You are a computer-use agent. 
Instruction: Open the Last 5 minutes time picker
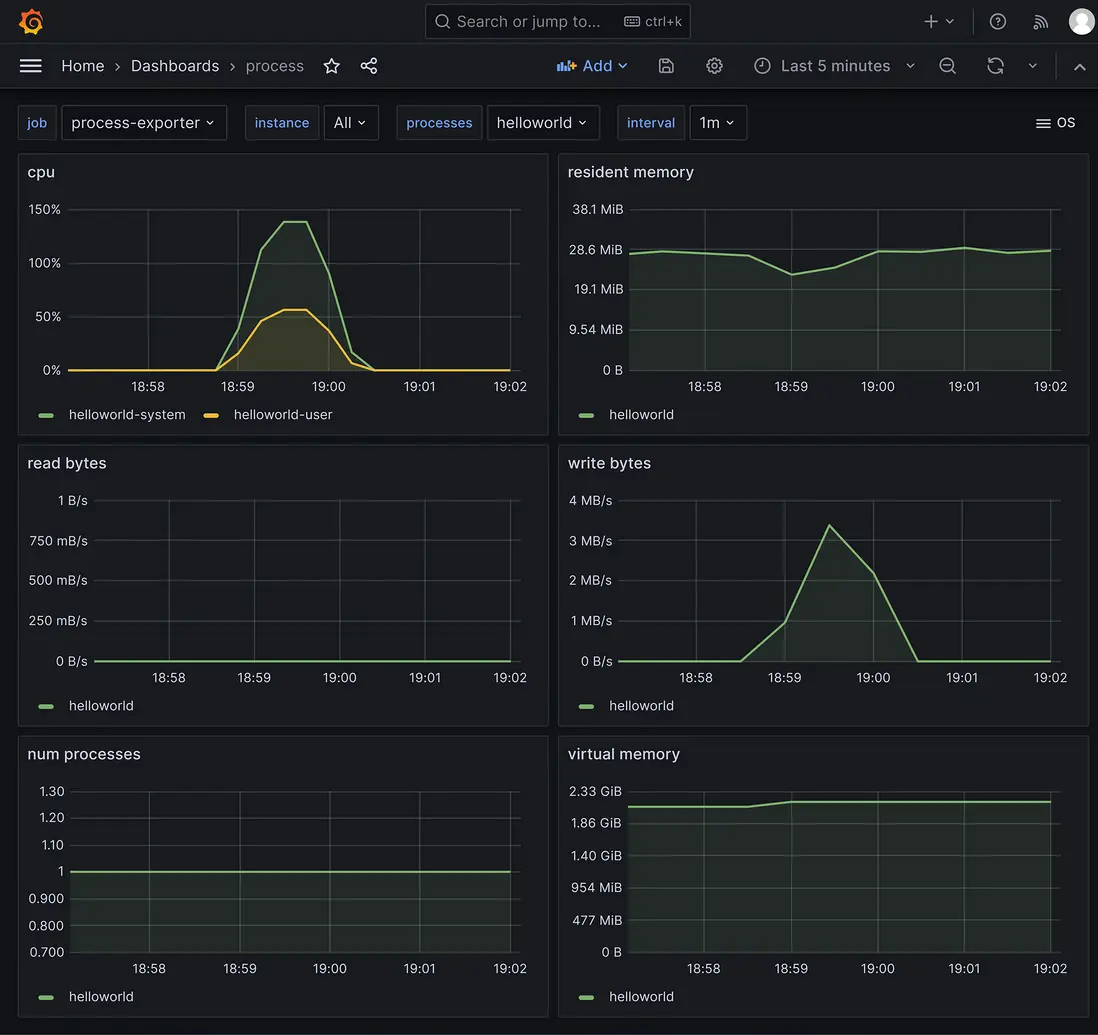[x=835, y=66]
